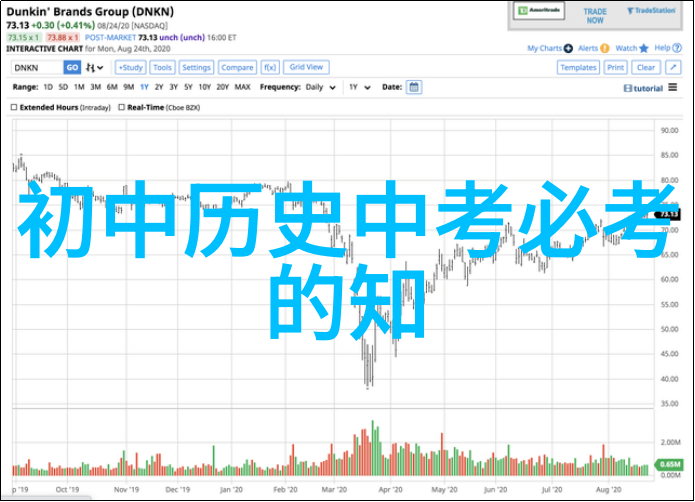
Task: Select the 1D range
Action: (48, 87)
